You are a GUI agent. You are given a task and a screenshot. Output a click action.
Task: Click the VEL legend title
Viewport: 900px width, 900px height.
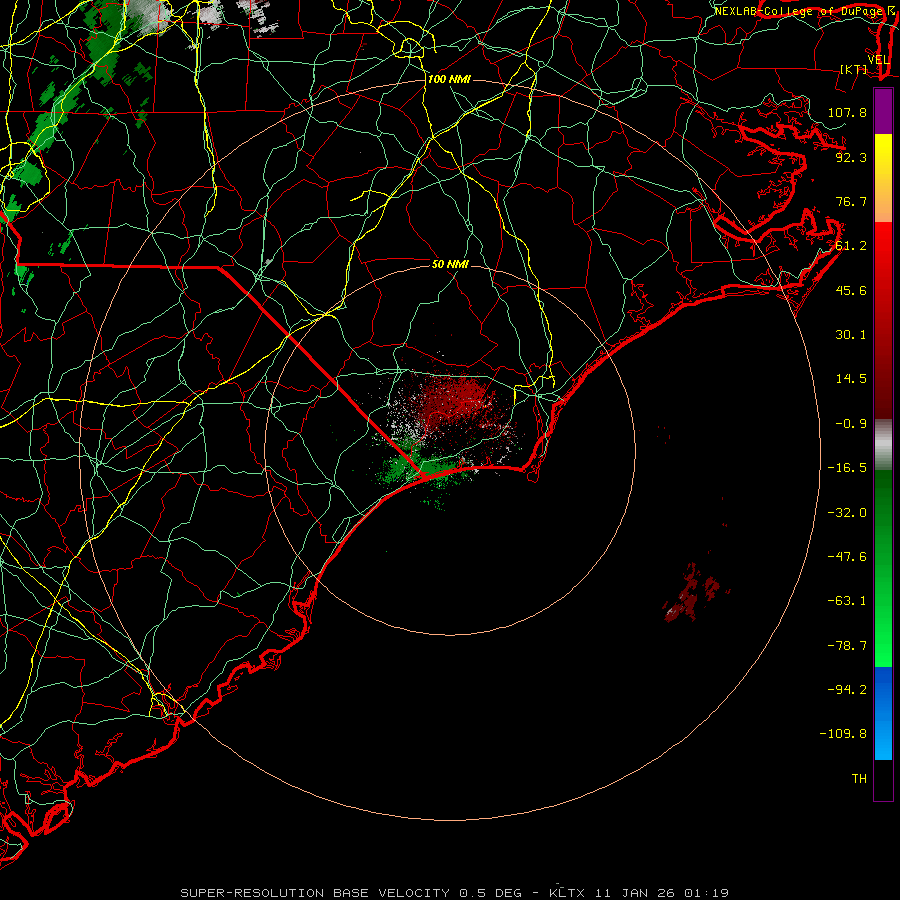(879, 60)
